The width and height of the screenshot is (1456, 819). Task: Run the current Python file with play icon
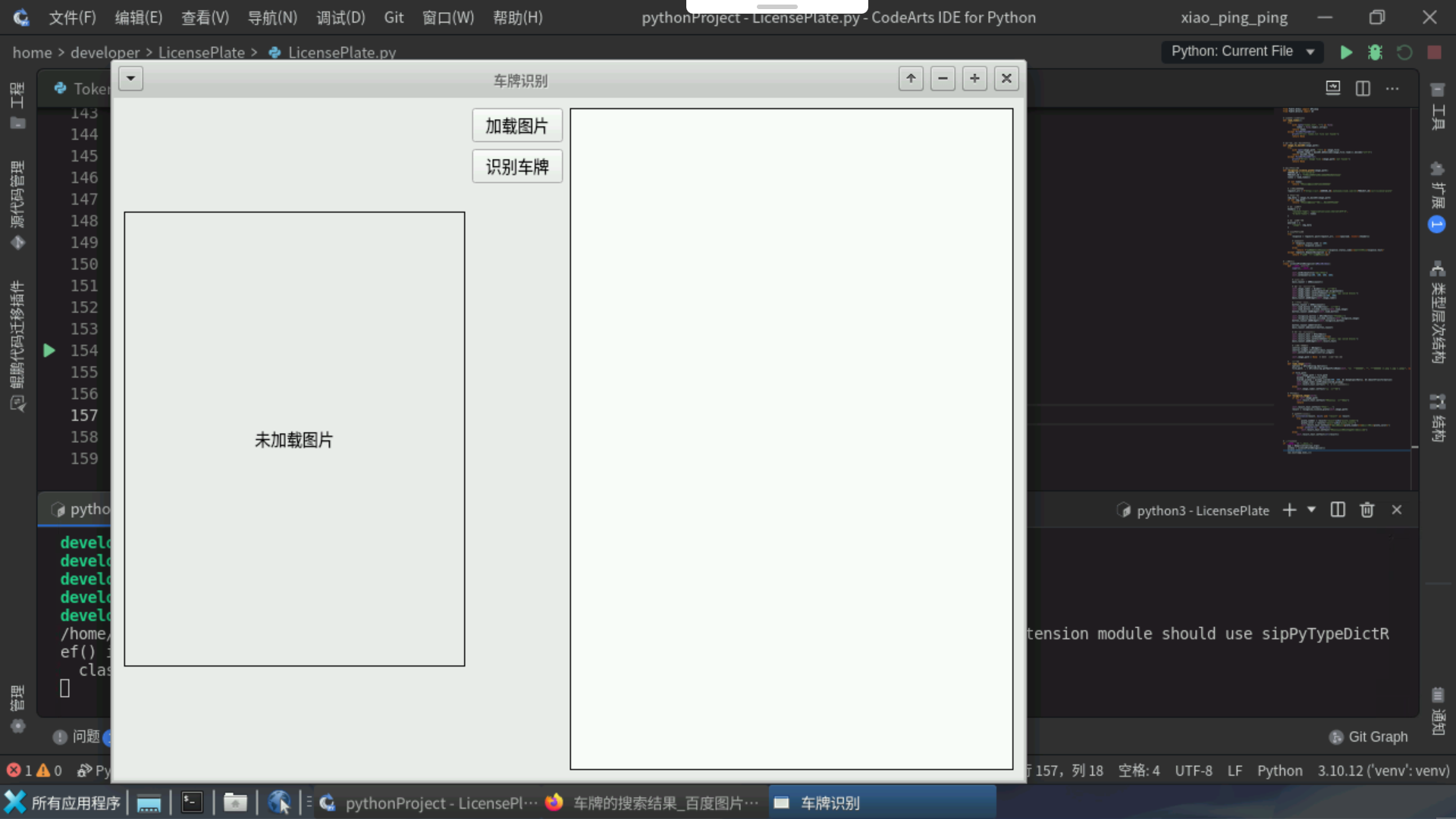1346,52
